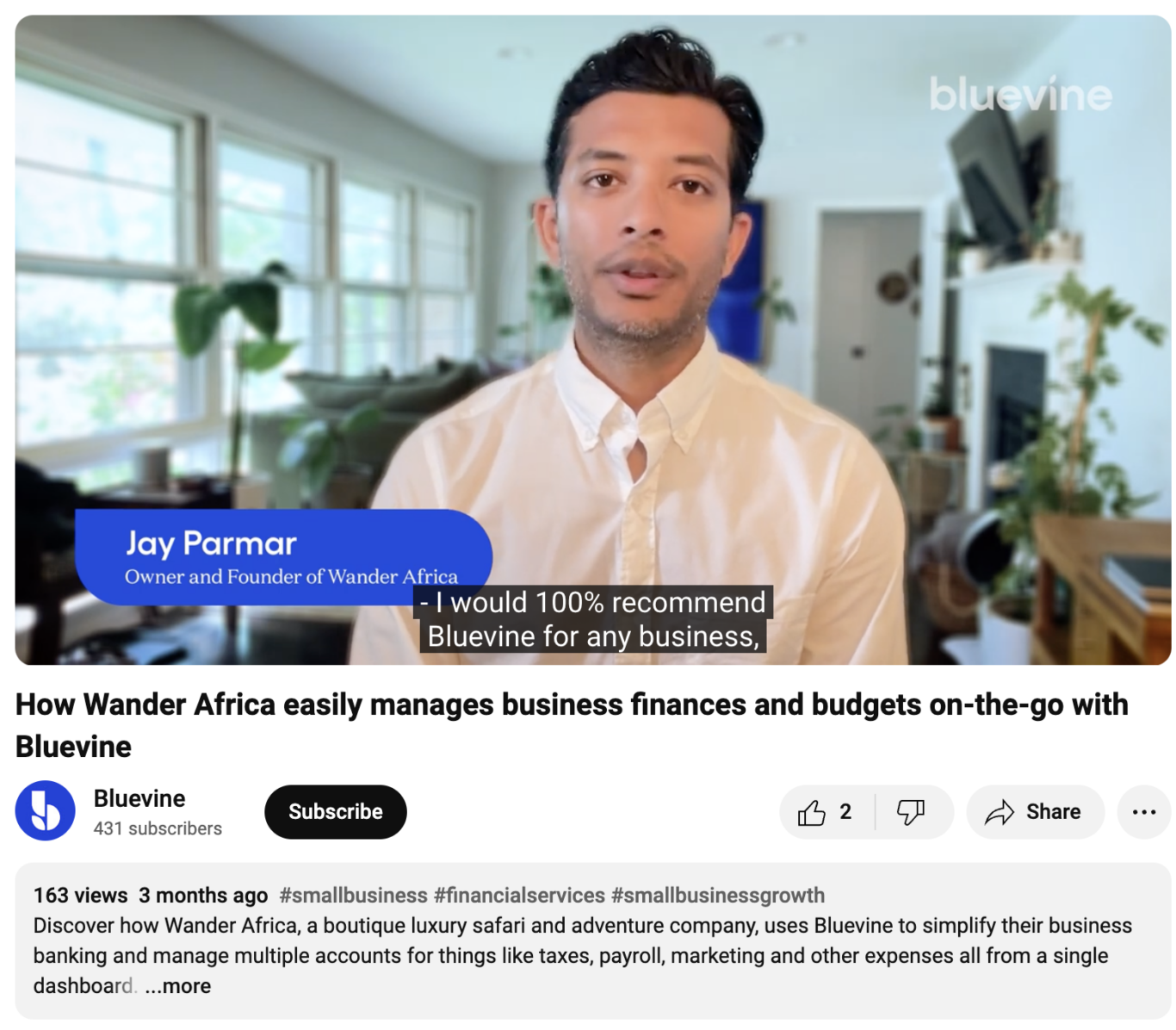Click the Bluevine channel name
This screenshot has height=1030, width=1176.
tap(139, 798)
